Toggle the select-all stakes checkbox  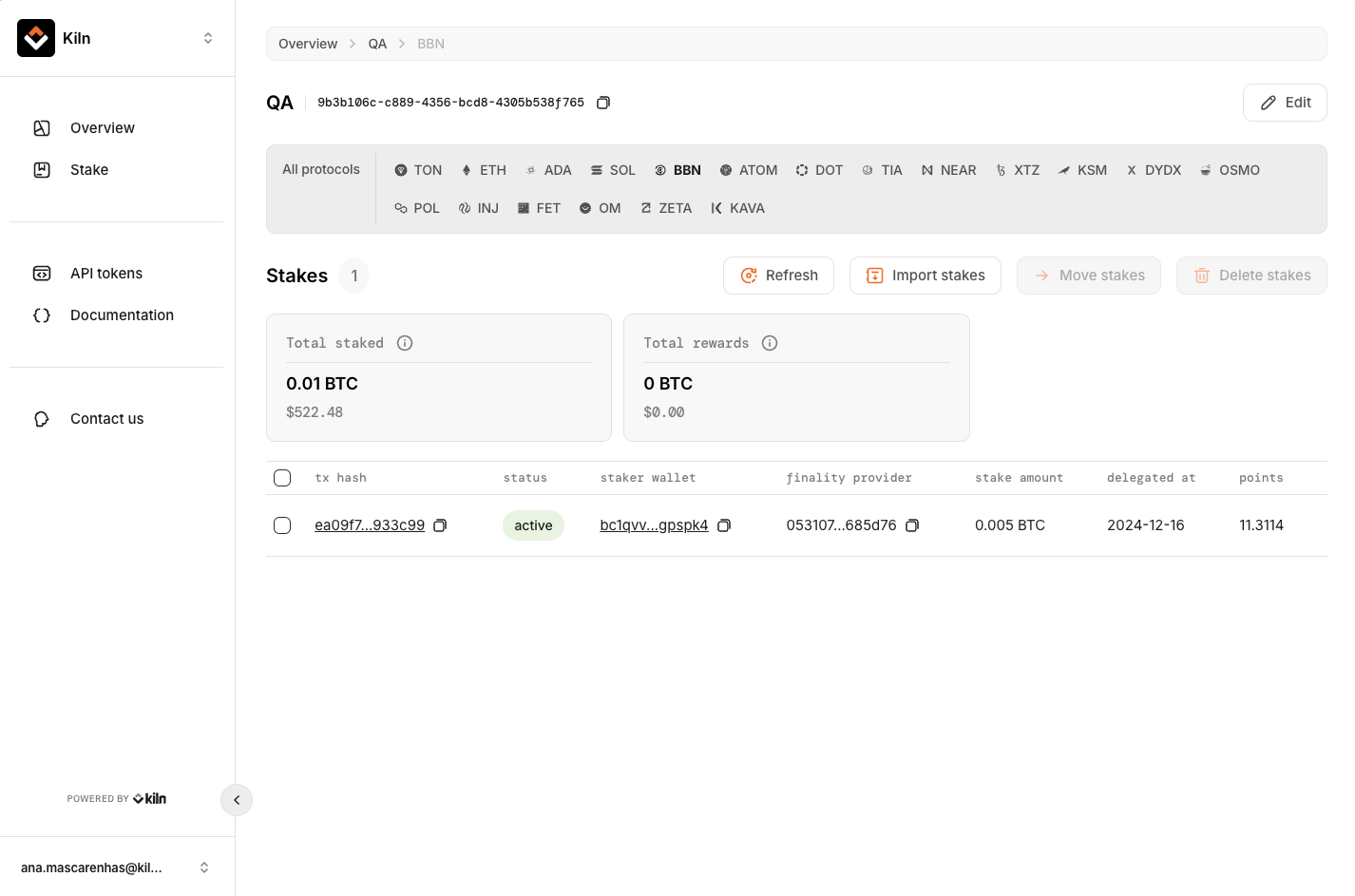click(282, 478)
